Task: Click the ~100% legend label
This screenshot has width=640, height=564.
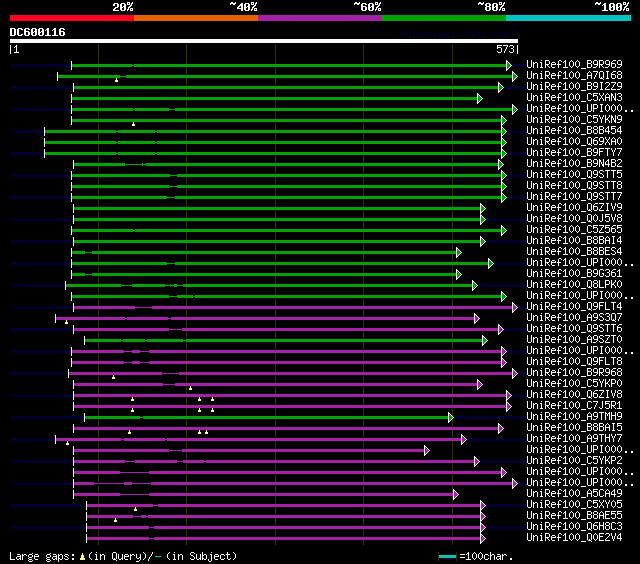Action: pyautogui.click(x=612, y=7)
